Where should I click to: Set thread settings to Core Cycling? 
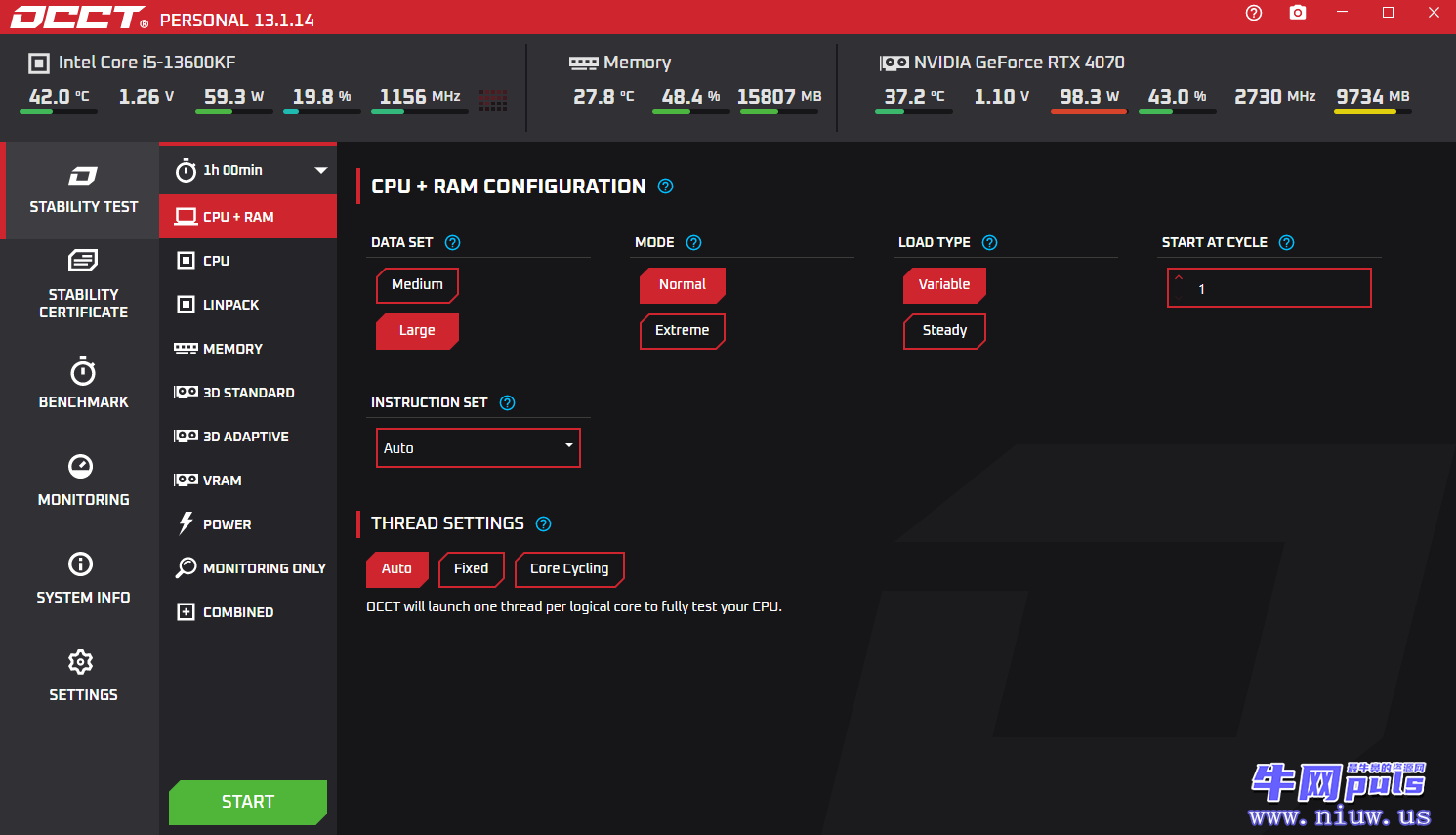pos(569,569)
